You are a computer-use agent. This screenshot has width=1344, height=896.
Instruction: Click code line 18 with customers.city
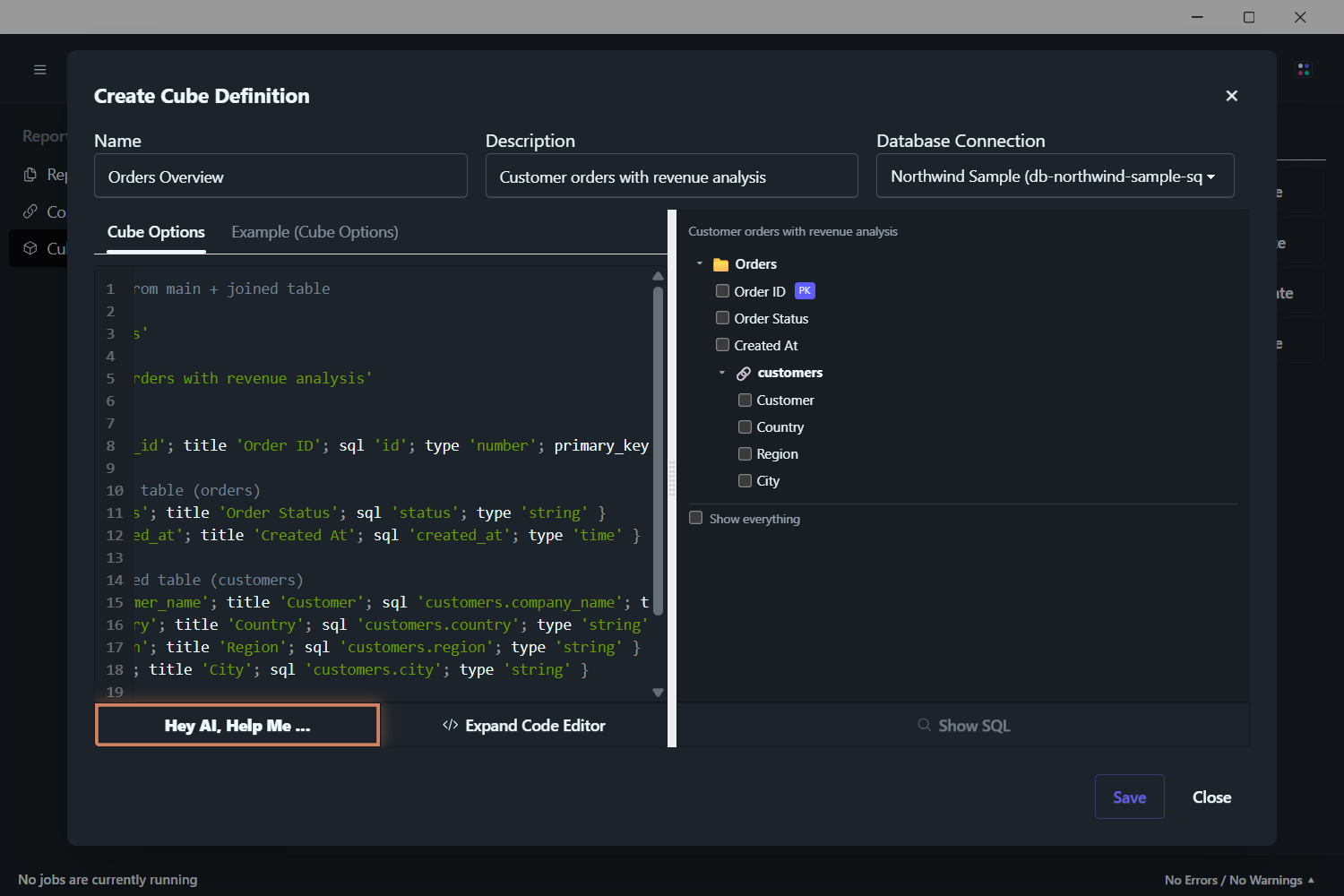(360, 669)
